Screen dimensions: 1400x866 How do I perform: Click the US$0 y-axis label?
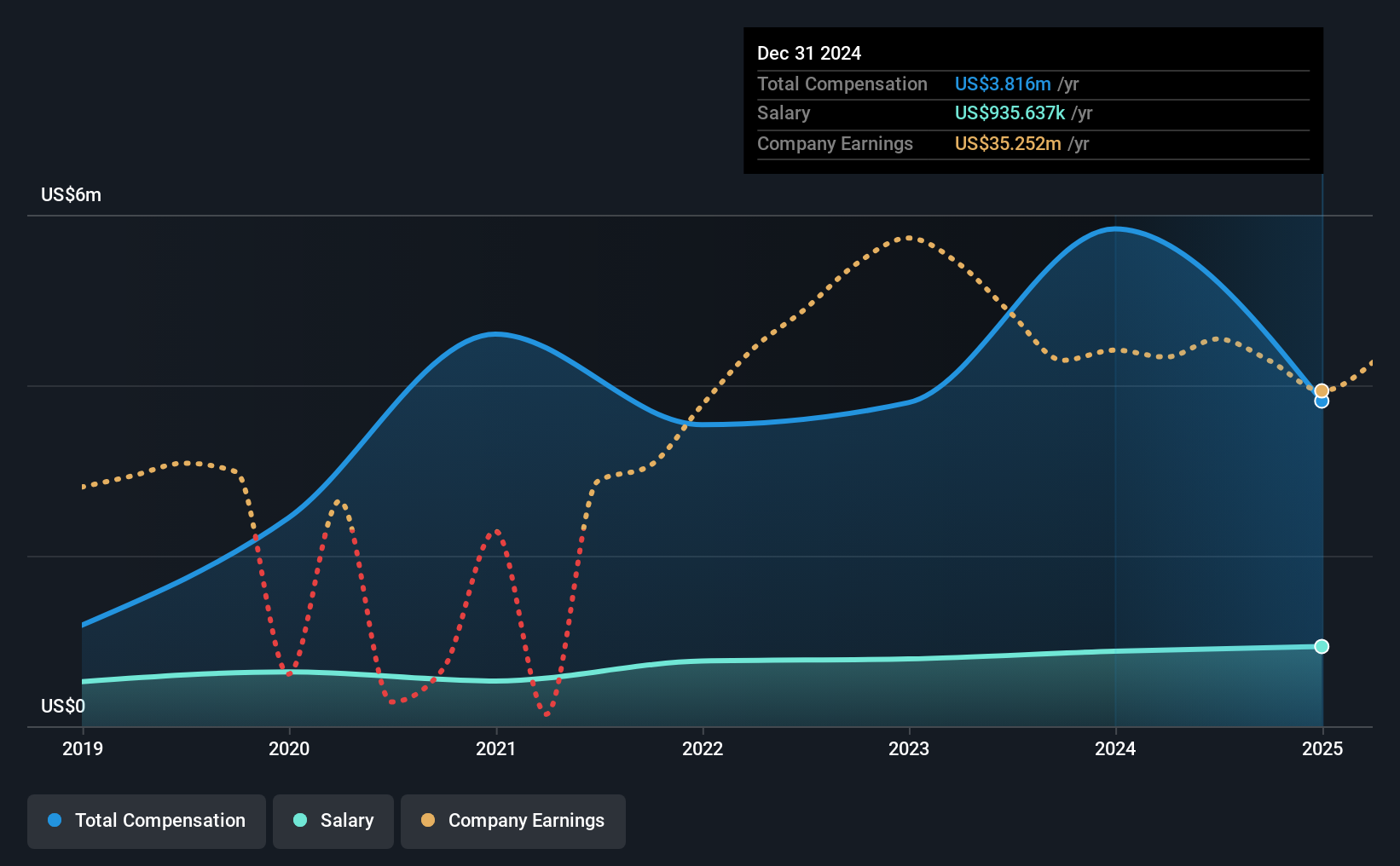pos(63,707)
